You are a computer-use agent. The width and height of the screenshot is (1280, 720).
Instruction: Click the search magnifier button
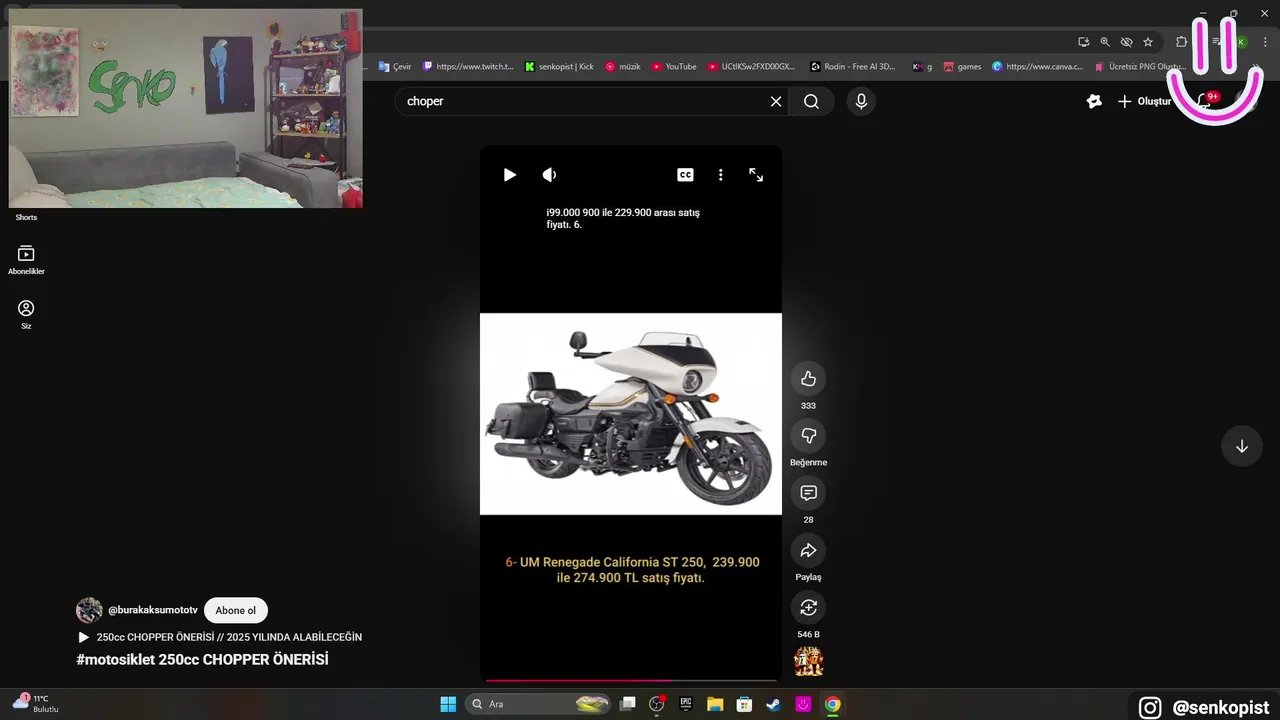(811, 101)
